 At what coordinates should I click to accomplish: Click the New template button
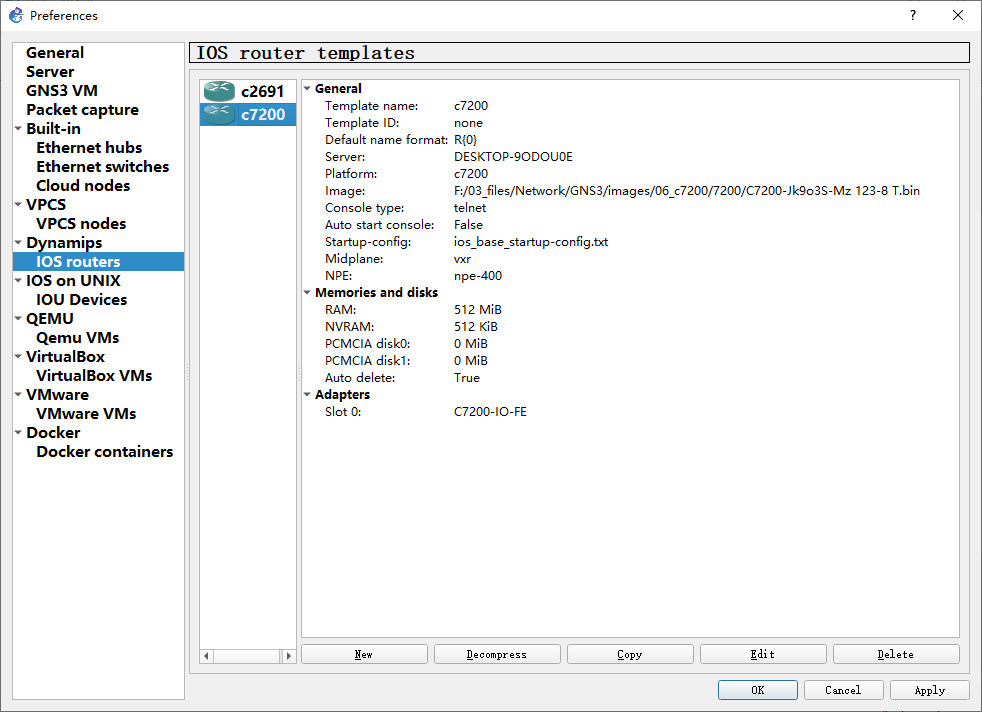[364, 654]
